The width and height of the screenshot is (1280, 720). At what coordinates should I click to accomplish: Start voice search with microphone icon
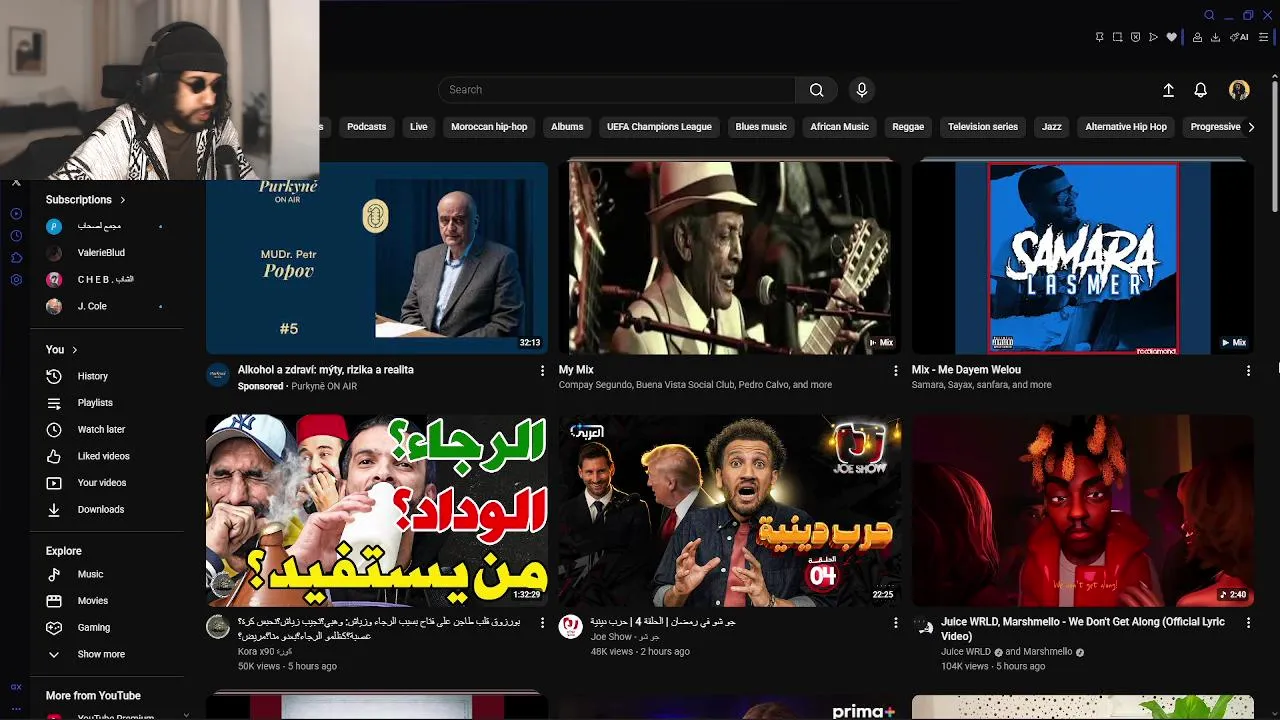click(862, 90)
